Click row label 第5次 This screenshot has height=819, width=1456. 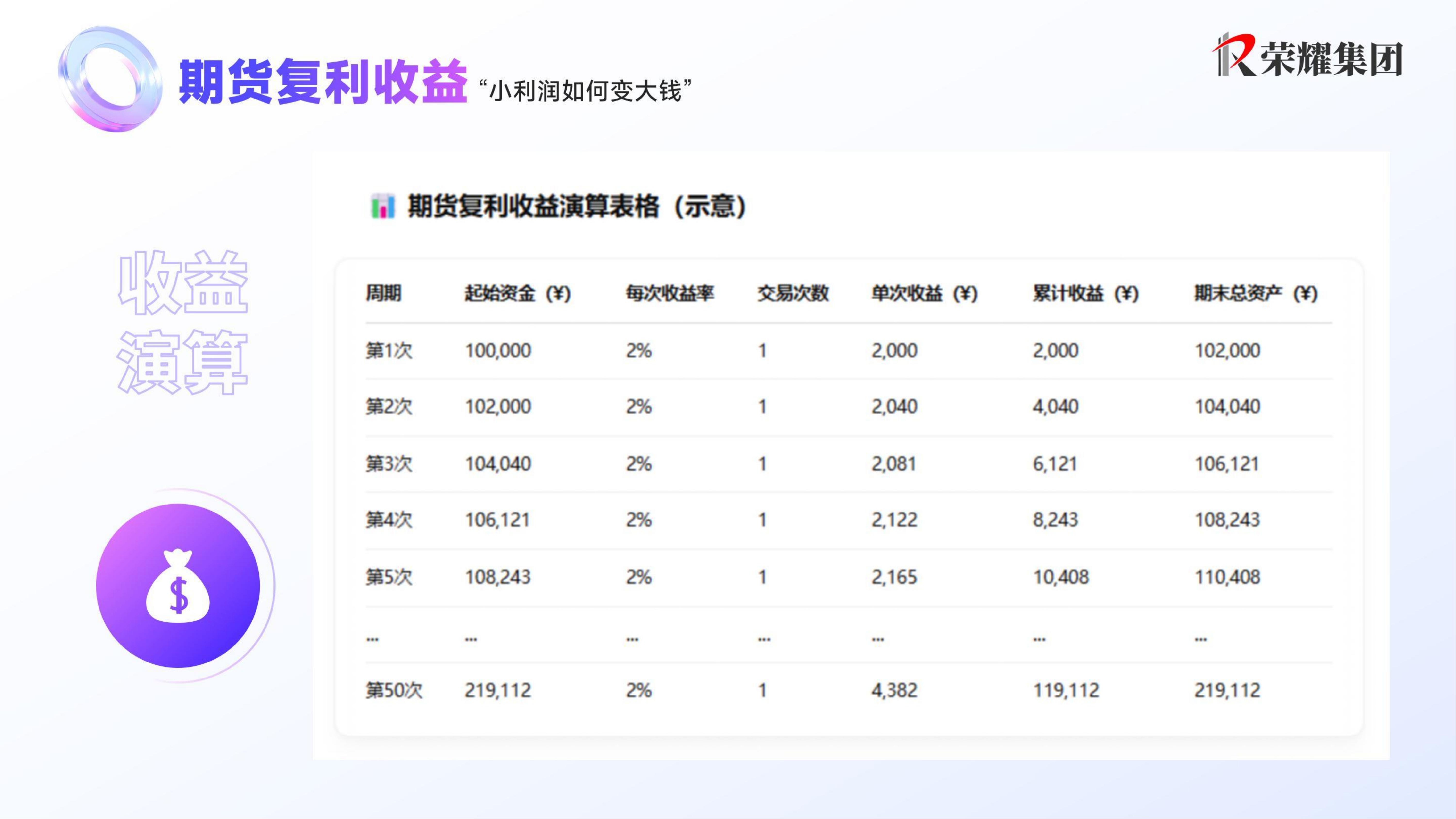(389, 577)
